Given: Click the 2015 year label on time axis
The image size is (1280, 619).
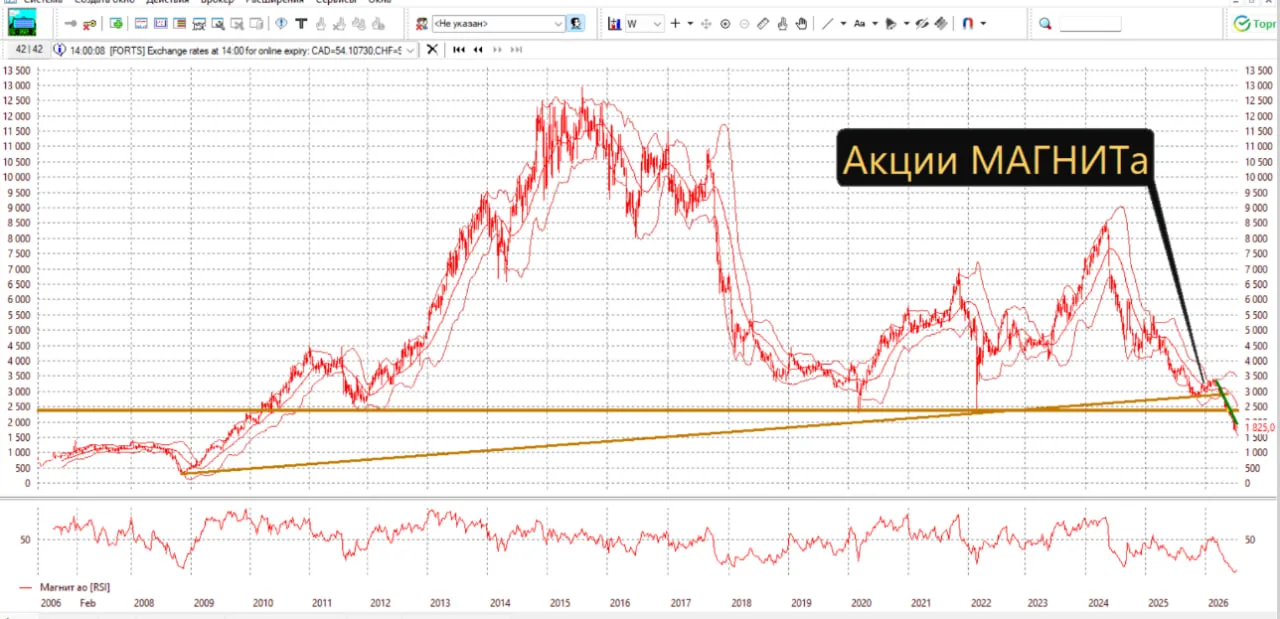Looking at the screenshot, I should tap(559, 603).
